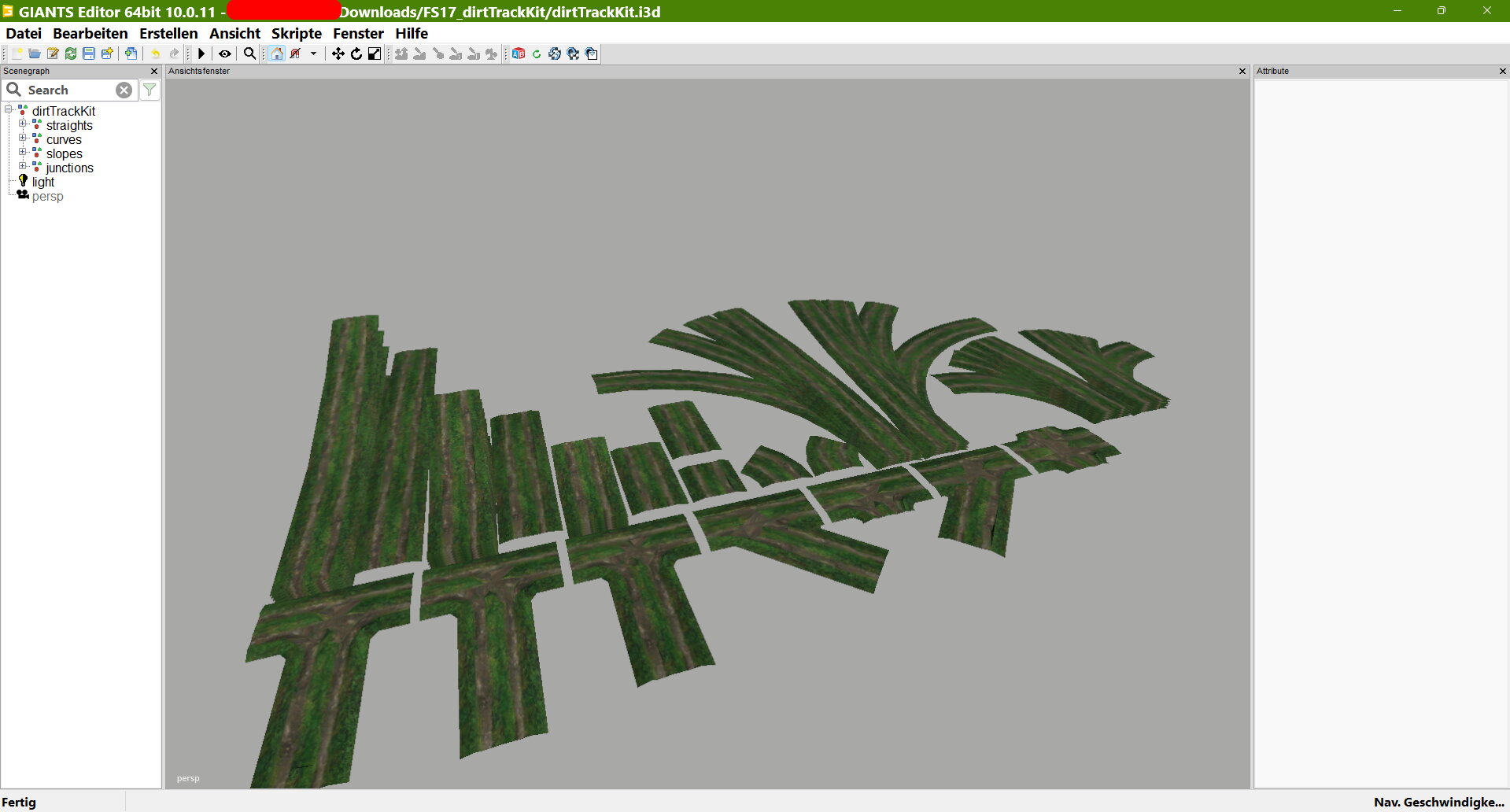Open the small toolbar dropdown arrow

(x=313, y=54)
